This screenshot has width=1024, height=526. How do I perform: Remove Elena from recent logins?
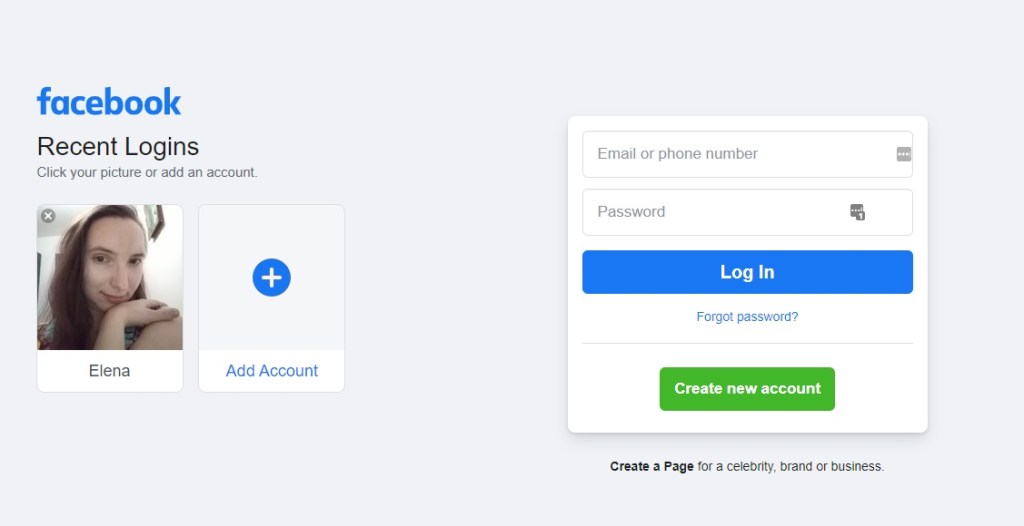(48, 216)
